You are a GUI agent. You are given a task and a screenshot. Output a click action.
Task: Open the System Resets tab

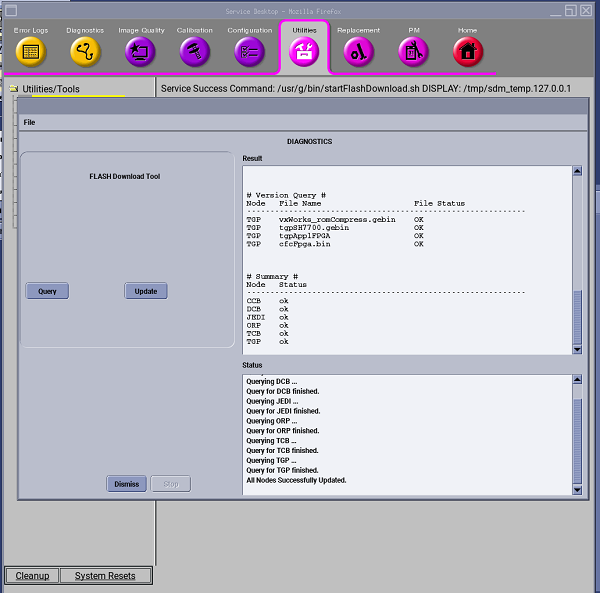(105, 576)
